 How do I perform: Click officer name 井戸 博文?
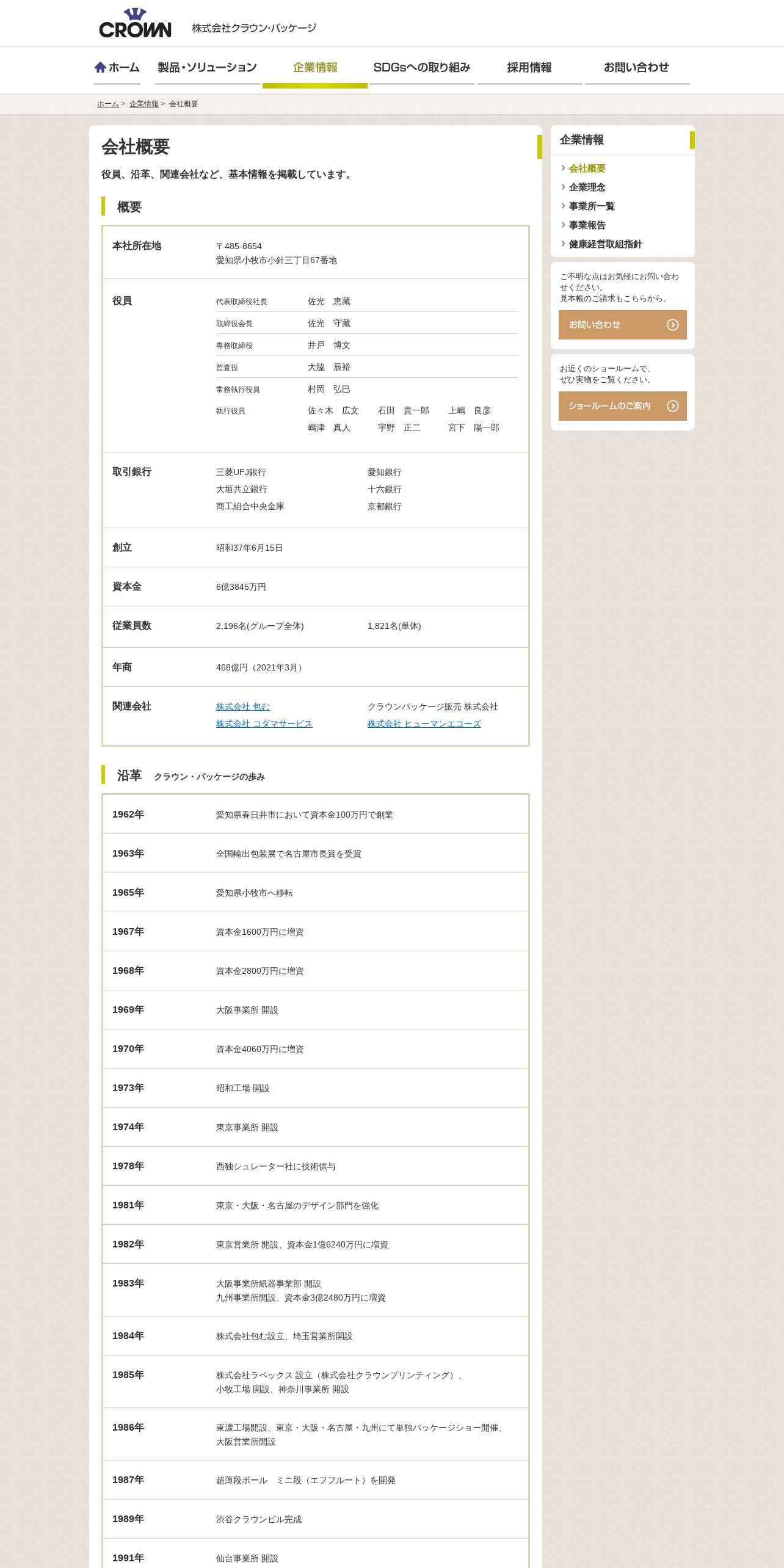329,345
